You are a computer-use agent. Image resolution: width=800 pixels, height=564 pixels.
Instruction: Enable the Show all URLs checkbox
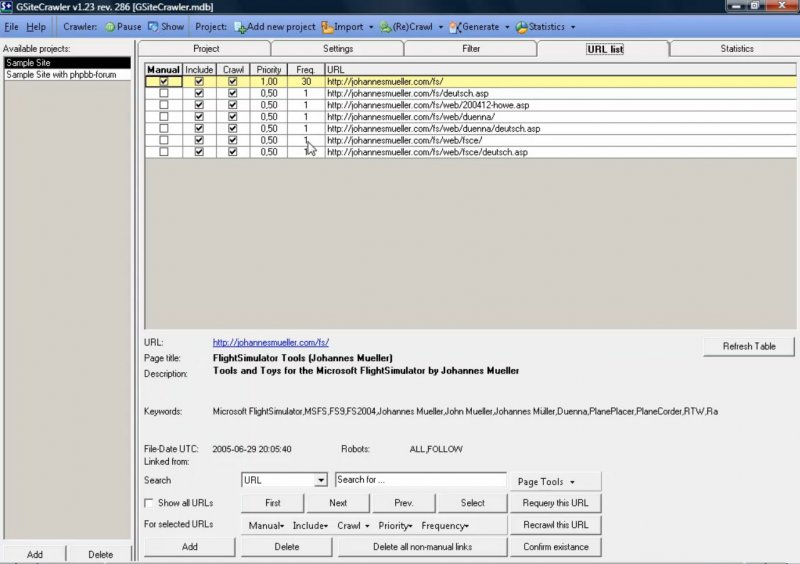point(150,503)
